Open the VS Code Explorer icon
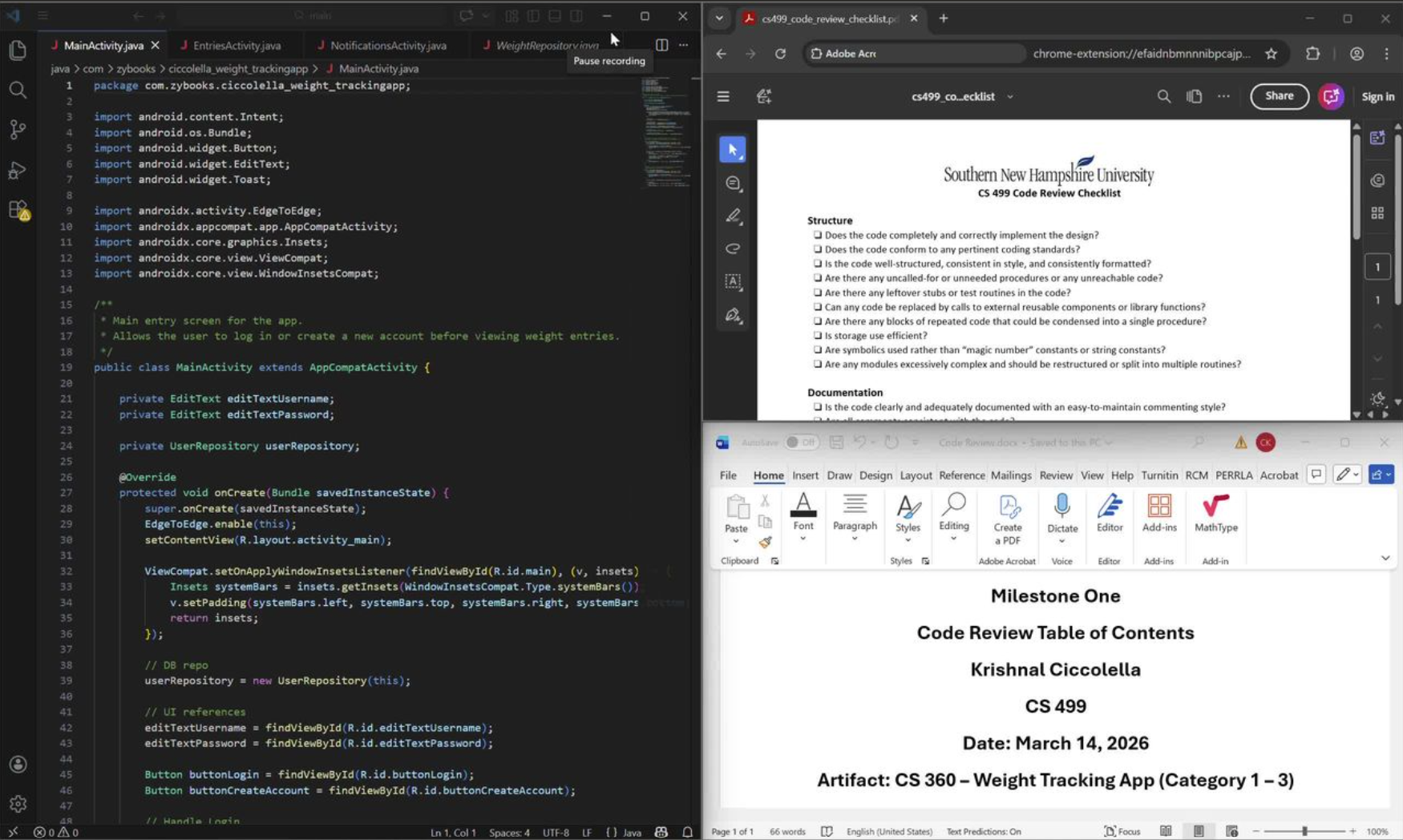The height and width of the screenshot is (840, 1403). 18,50
